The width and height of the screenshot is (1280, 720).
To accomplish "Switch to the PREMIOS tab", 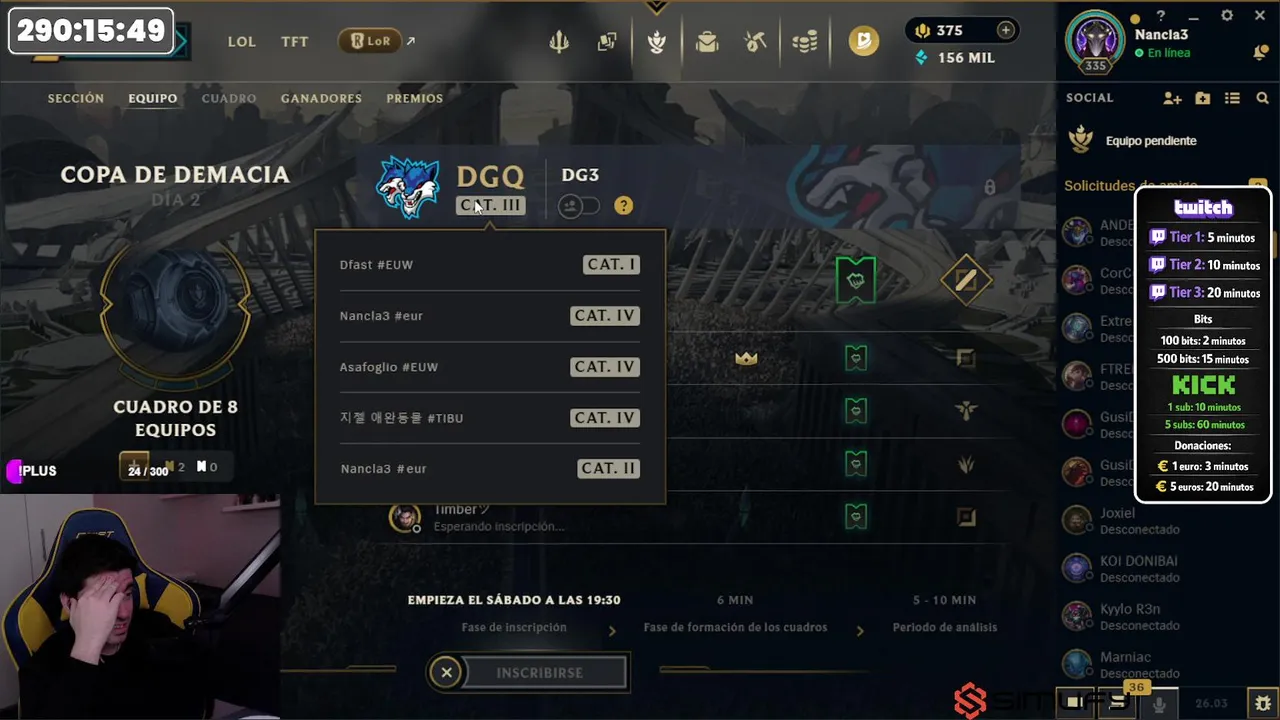I will point(414,98).
